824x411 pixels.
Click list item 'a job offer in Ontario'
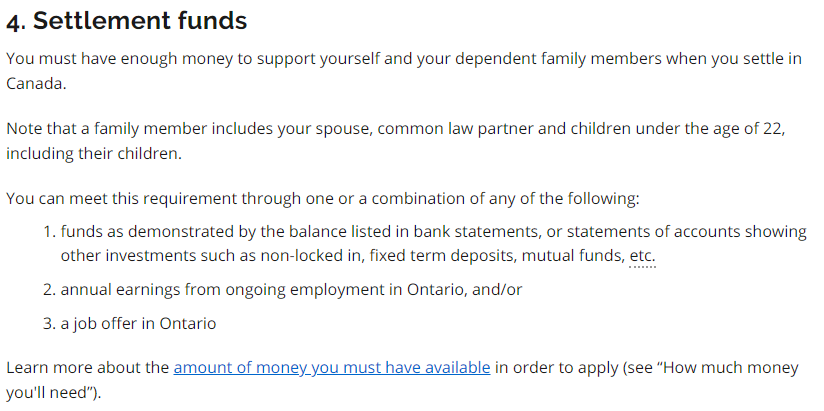pyautogui.click(x=138, y=324)
